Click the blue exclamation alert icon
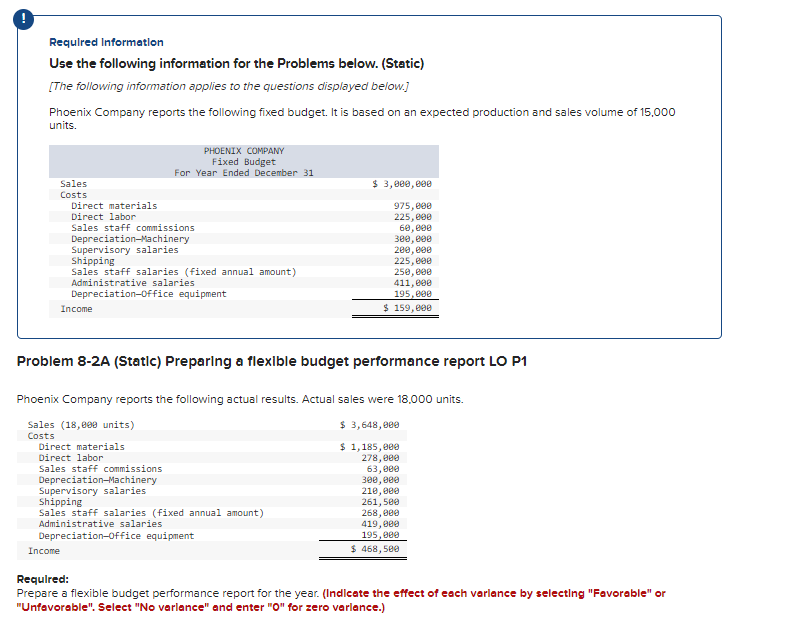The width and height of the screenshot is (789, 623). tap(23, 20)
